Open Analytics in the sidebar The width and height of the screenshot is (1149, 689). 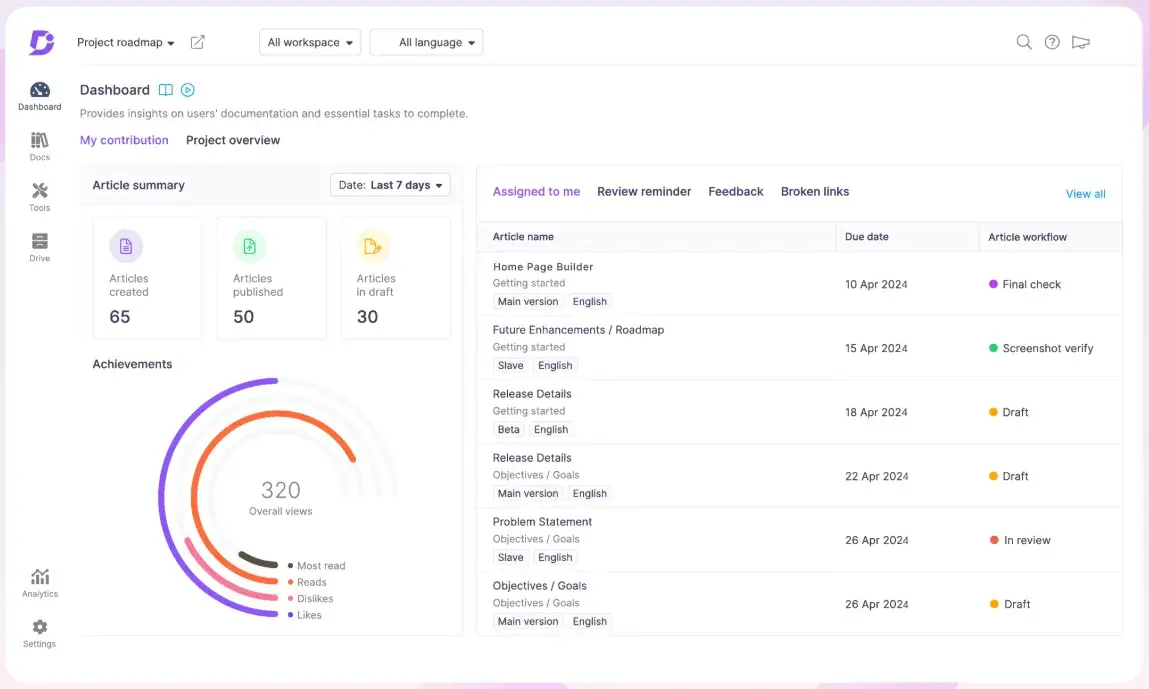[40, 582]
